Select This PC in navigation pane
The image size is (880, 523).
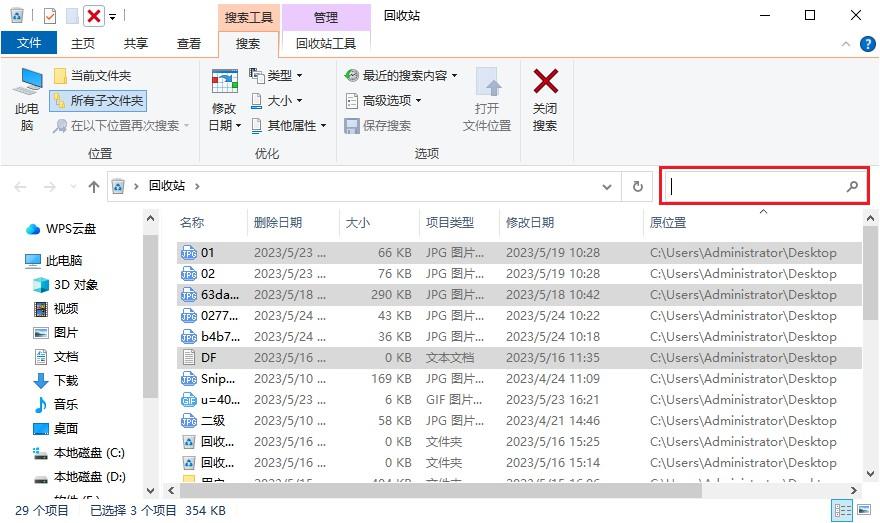[x=54, y=260]
